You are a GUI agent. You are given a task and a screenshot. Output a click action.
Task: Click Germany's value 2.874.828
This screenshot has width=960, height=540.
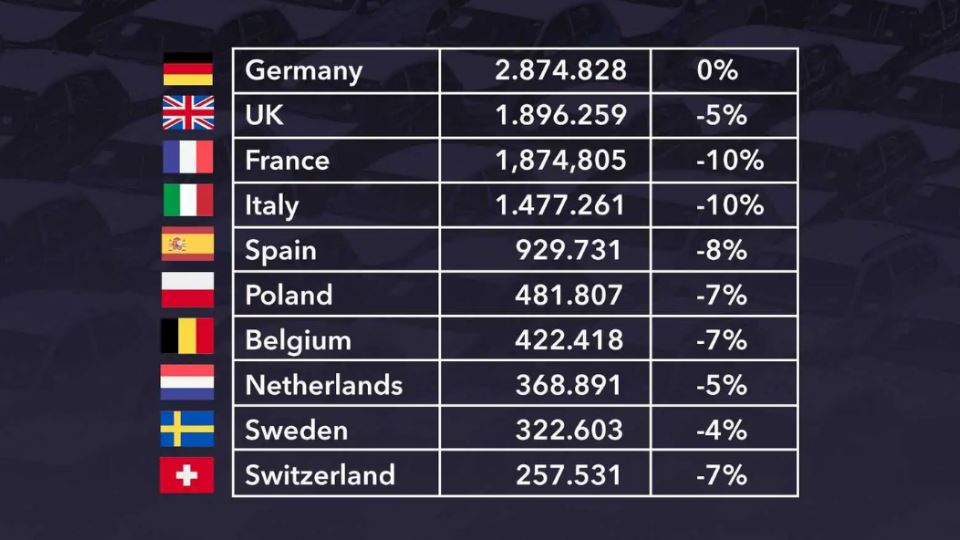coord(561,71)
